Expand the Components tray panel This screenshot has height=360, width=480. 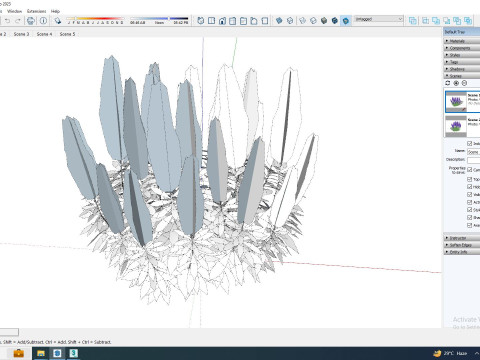pyautogui.click(x=462, y=48)
